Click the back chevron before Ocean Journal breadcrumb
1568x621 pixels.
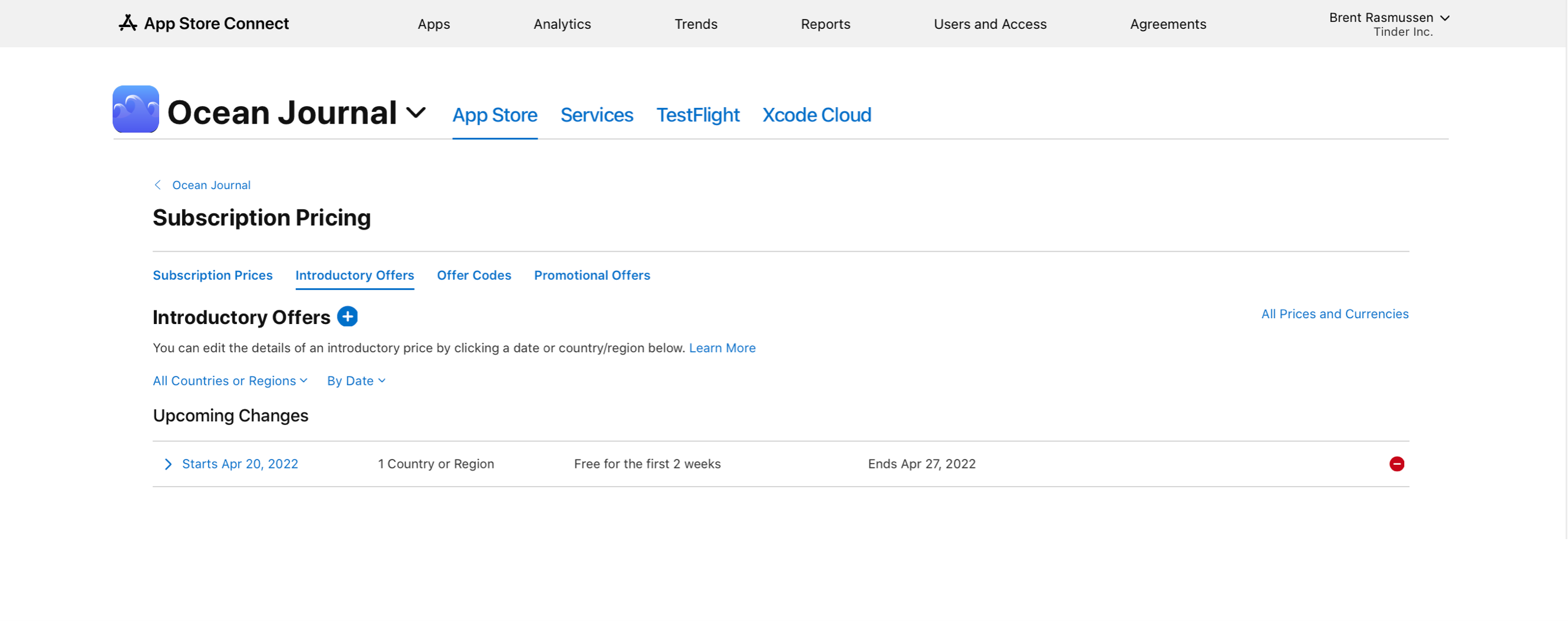(x=157, y=185)
